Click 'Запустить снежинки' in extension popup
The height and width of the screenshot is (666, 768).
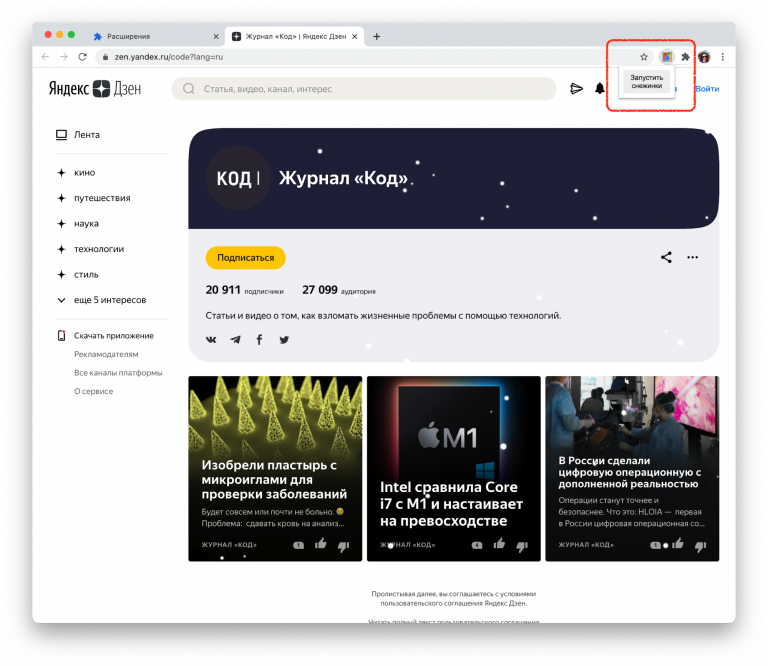646,82
